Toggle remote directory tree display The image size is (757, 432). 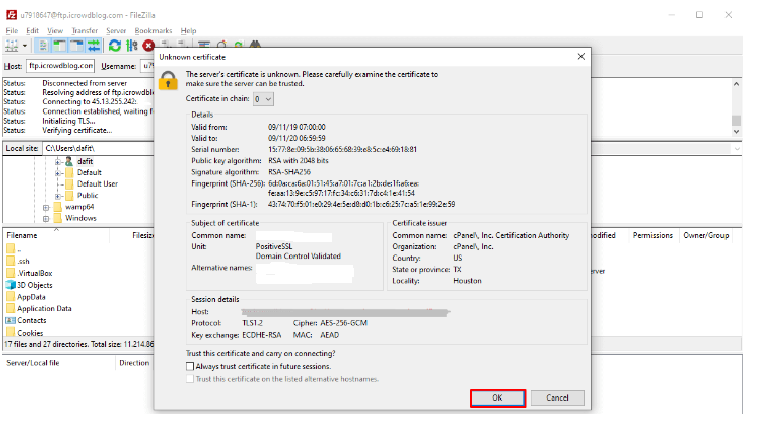pyautogui.click(x=77, y=46)
